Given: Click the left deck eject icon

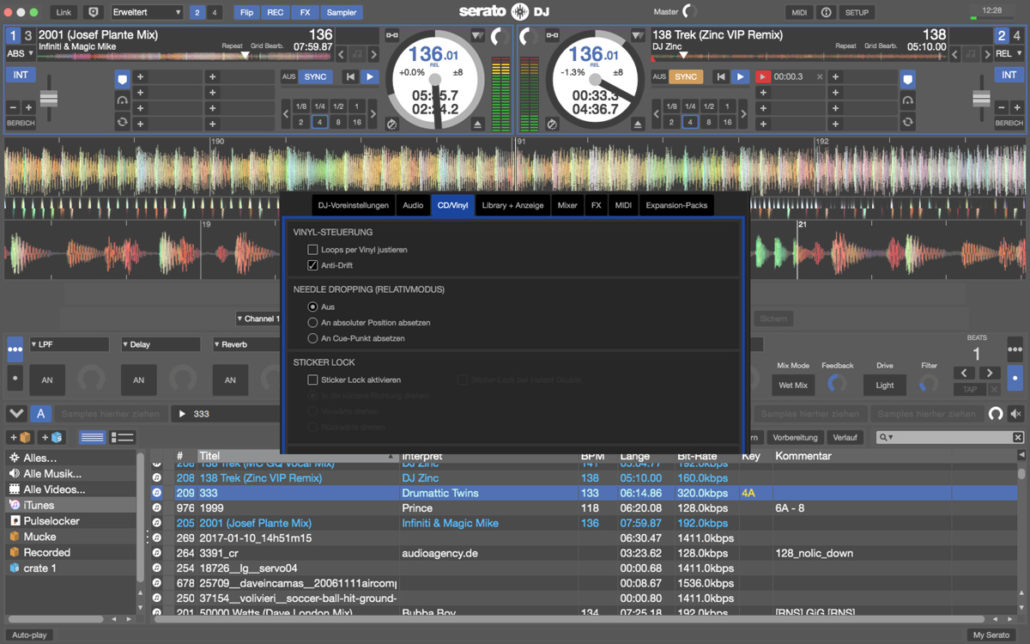Looking at the screenshot, I should coord(479,123).
